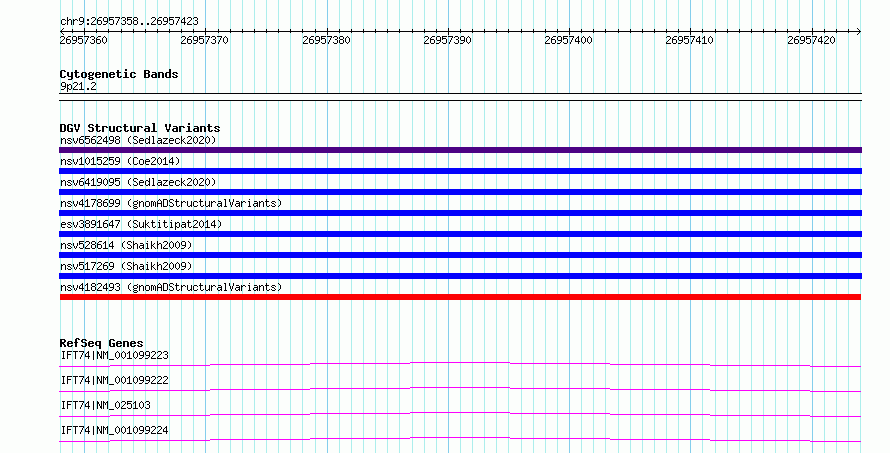
Task: Click ruler coordinate 26957390
Action: 447,41
